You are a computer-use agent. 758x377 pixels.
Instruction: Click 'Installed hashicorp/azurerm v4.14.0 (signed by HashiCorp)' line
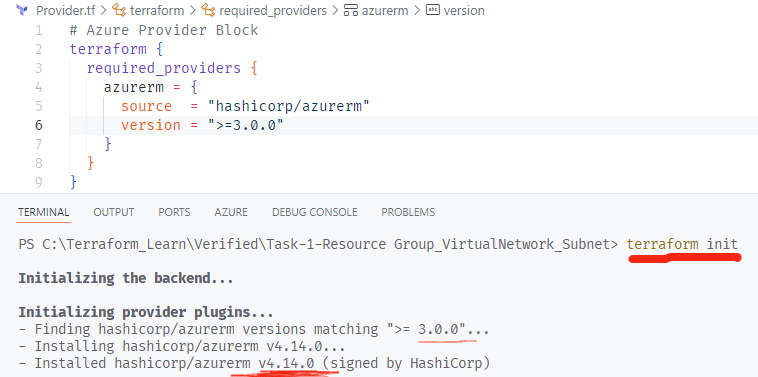point(254,363)
